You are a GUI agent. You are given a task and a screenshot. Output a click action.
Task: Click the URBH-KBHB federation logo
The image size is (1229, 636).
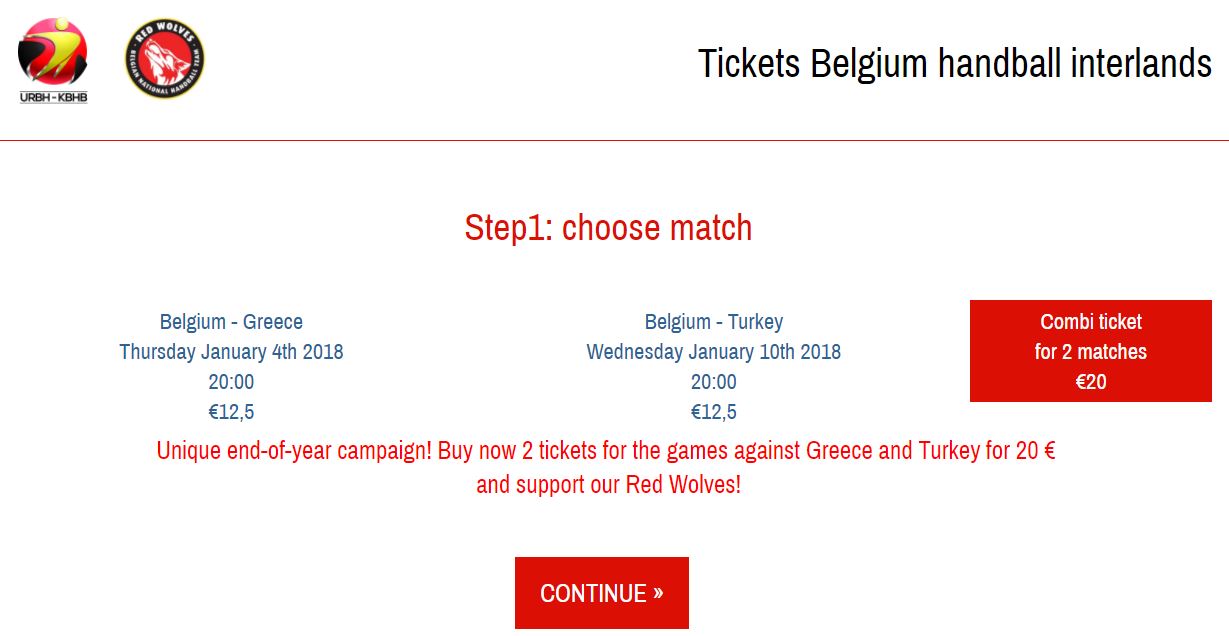click(x=53, y=60)
